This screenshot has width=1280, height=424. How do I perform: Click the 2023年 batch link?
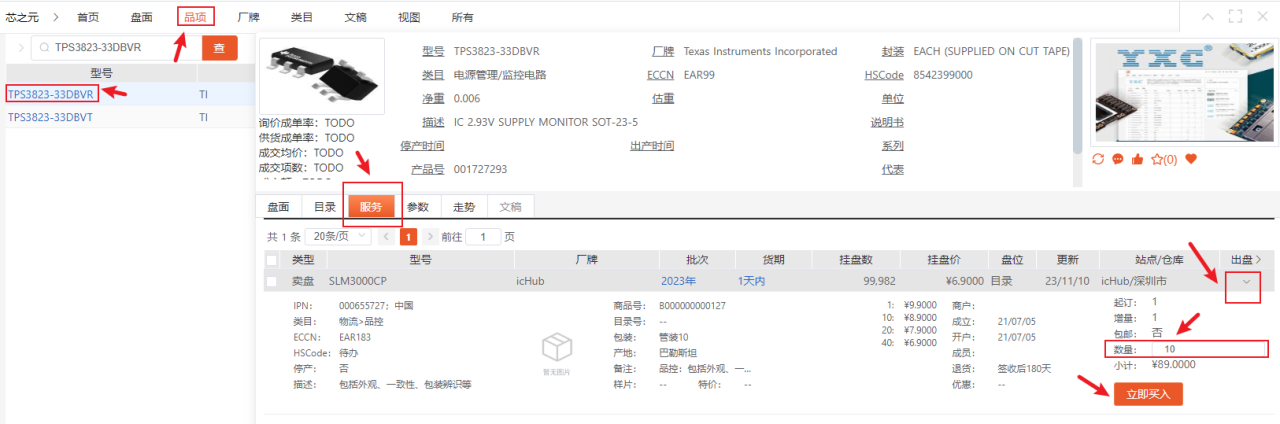678,281
